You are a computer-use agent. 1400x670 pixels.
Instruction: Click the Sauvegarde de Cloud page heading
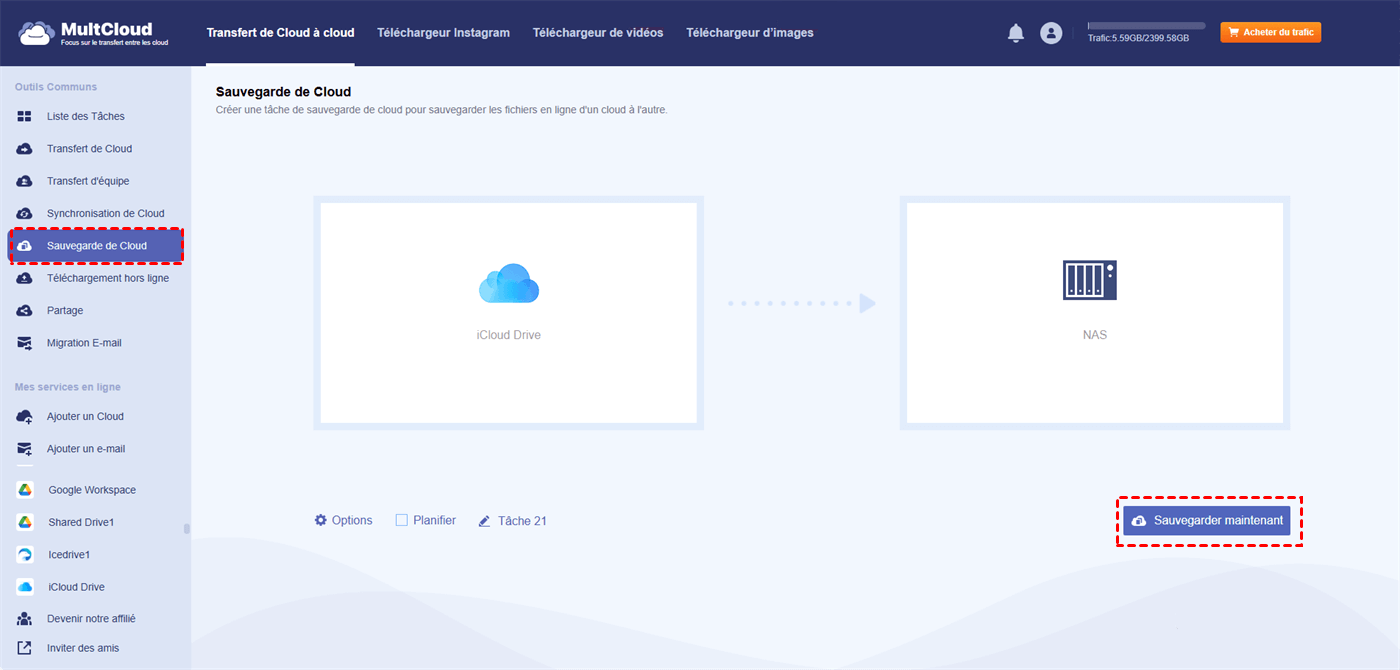pos(283,92)
